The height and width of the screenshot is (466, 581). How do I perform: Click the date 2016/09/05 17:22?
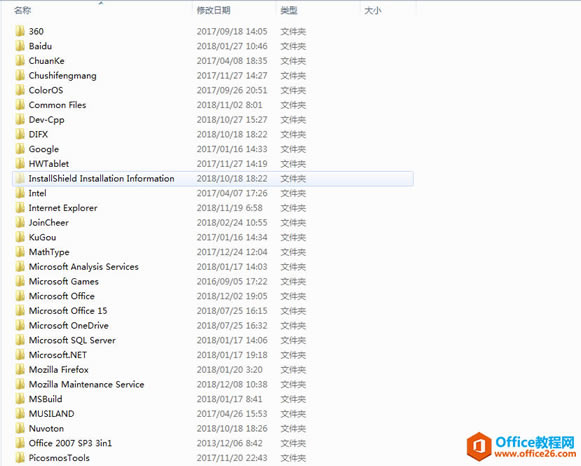(x=232, y=282)
